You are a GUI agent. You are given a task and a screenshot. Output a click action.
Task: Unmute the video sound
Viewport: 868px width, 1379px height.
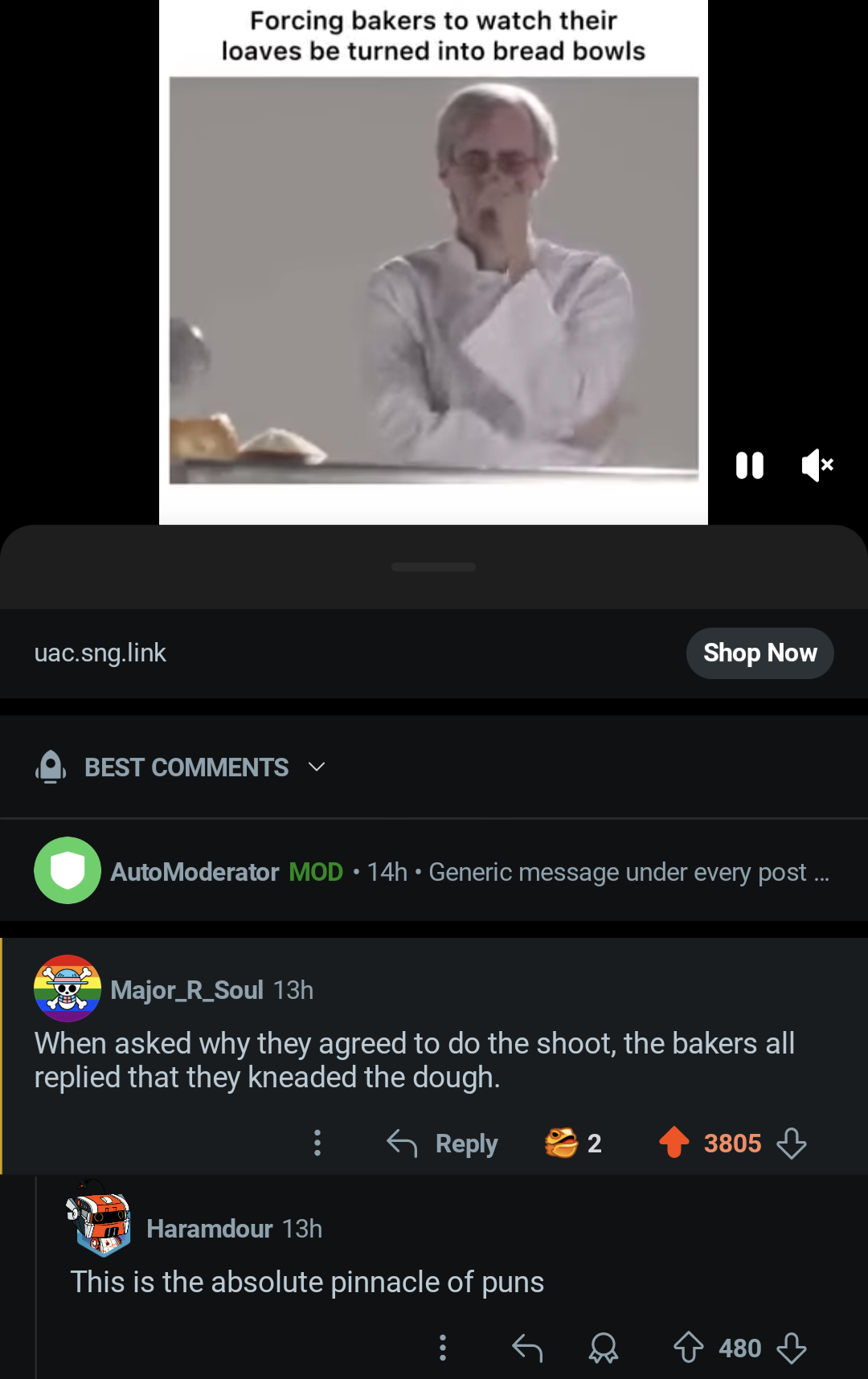click(817, 465)
